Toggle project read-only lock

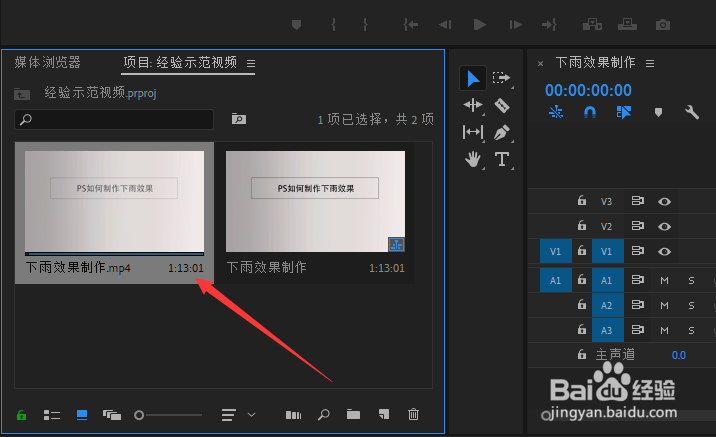(x=21, y=415)
